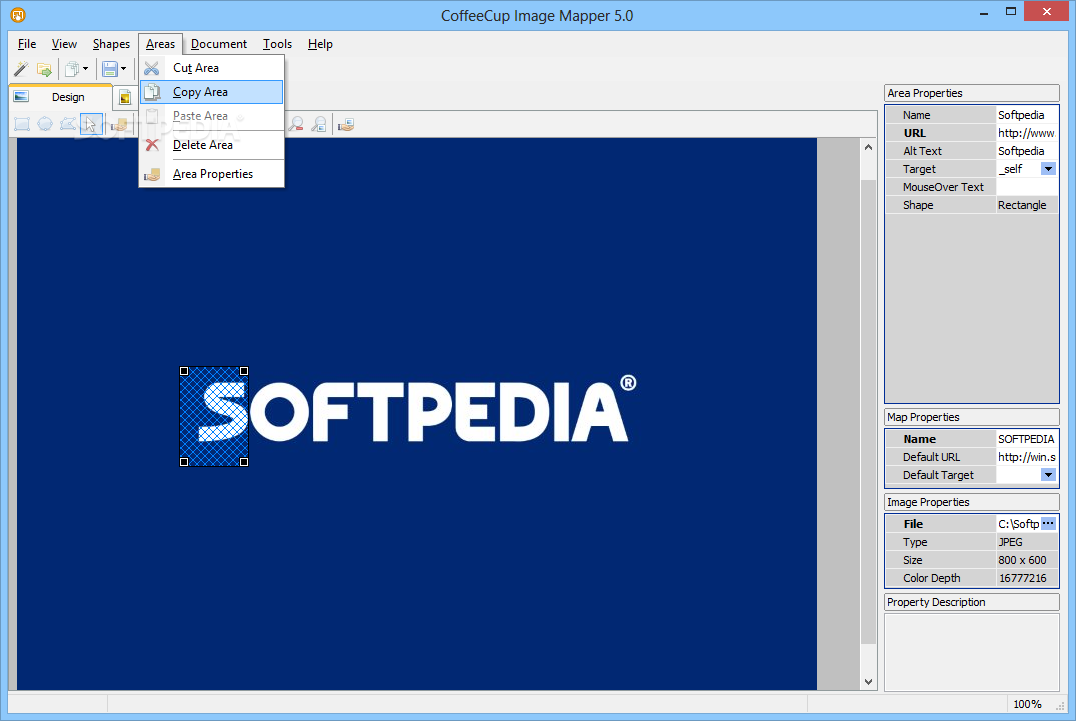Click the zoom out magnifier icon

pos(296,124)
